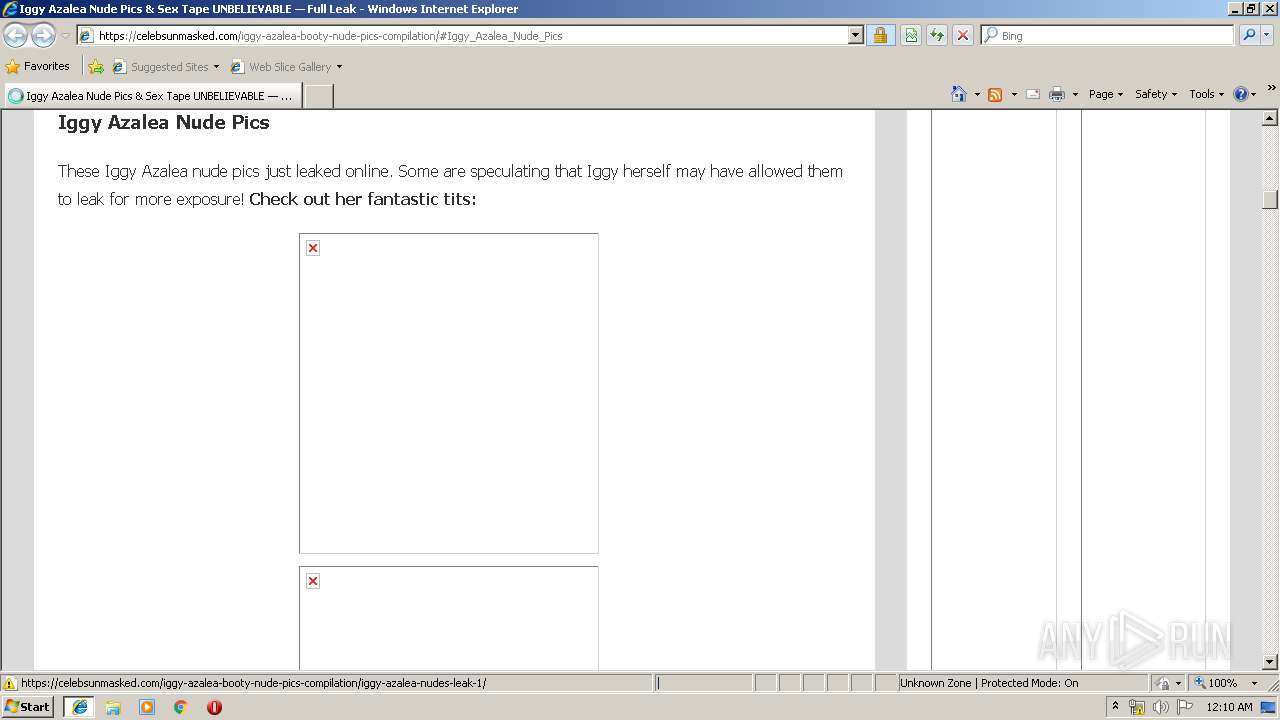Click the vertical scrollbar thumb
The image size is (1280, 720).
[1270, 199]
